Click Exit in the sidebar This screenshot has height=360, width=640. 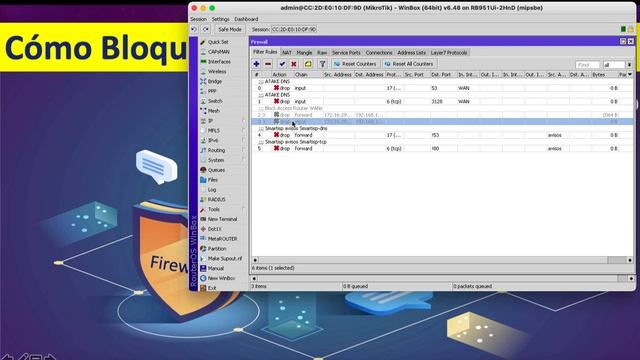tap(212, 288)
